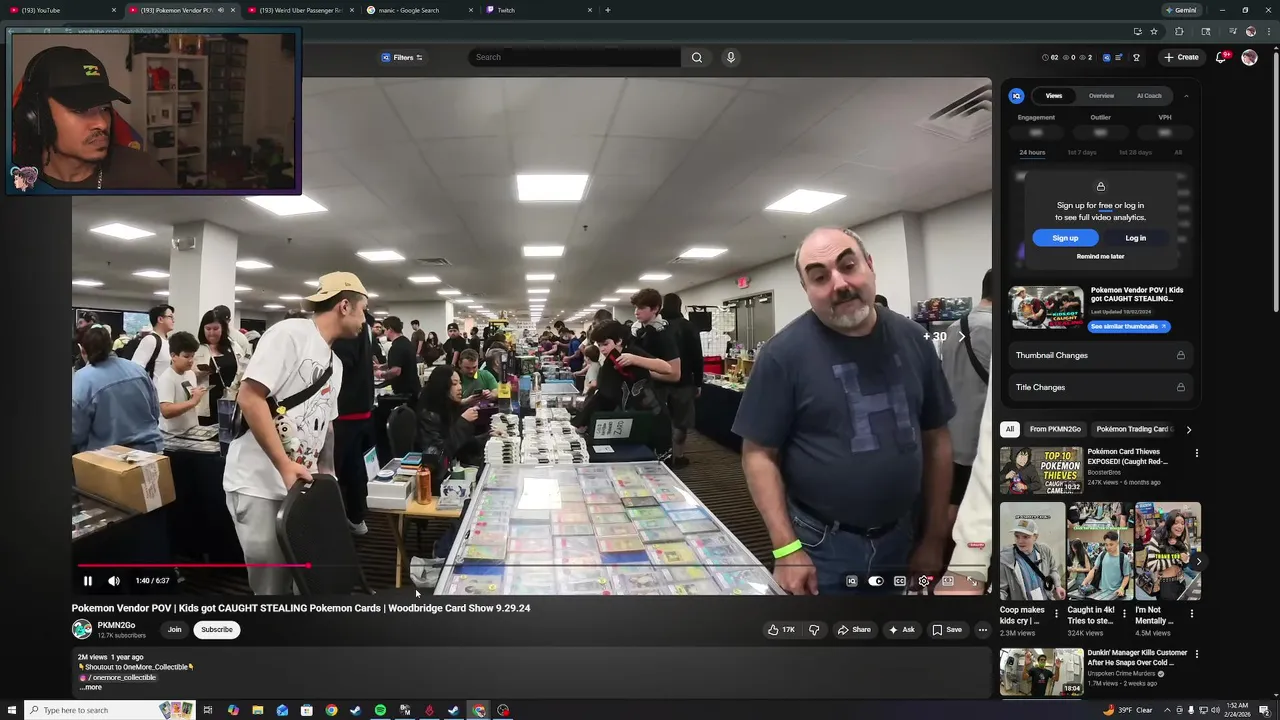Click the search magnifier button

(x=697, y=57)
